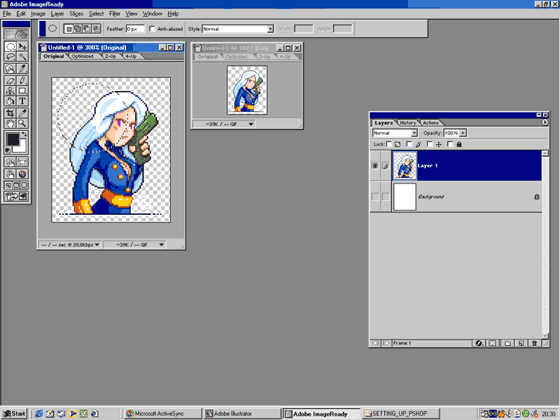Select the Rectangle shape tool
Image resolution: width=560 pixels, height=420 pixels.
22,91
